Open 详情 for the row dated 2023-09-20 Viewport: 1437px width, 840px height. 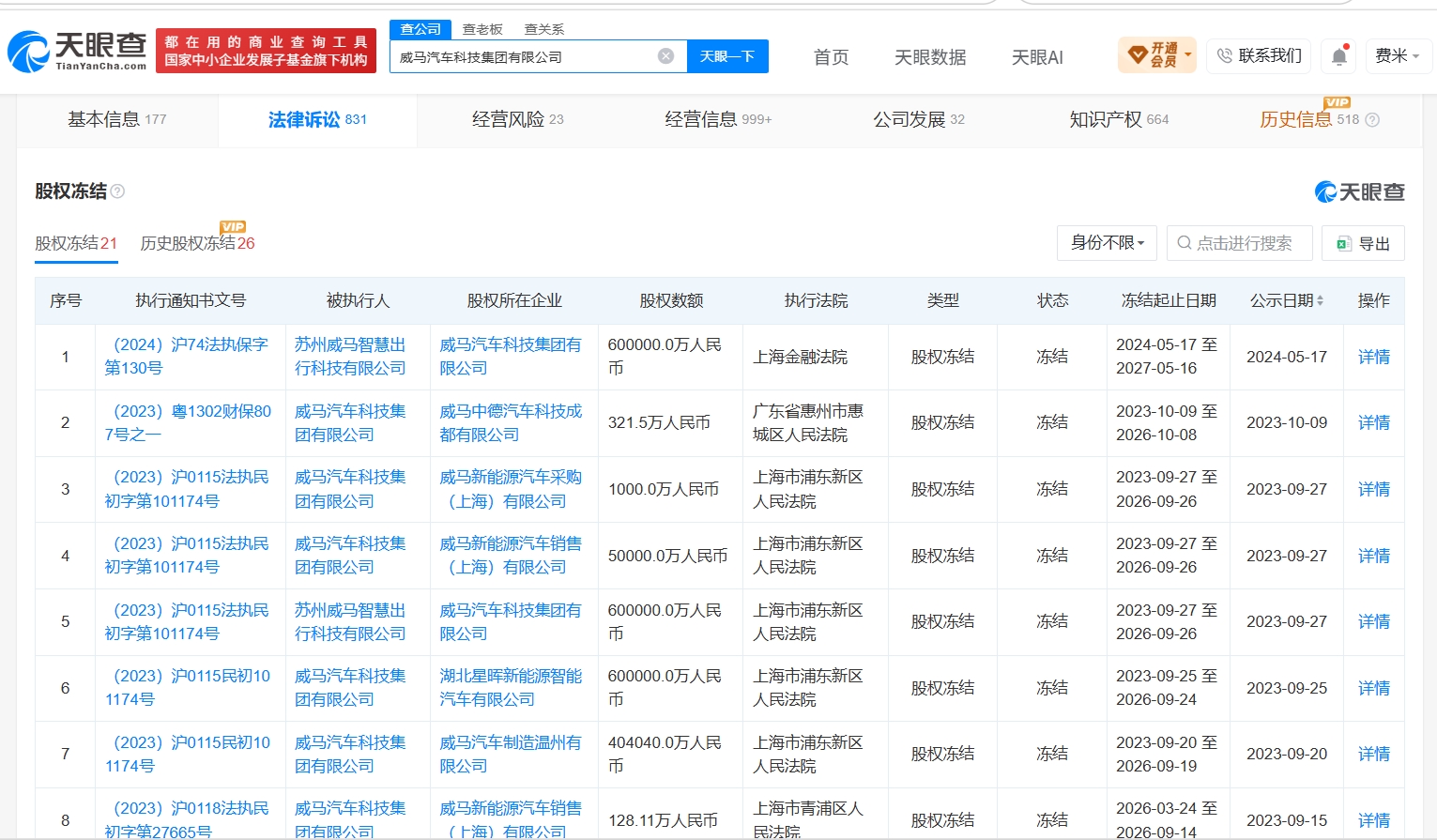click(x=1374, y=755)
